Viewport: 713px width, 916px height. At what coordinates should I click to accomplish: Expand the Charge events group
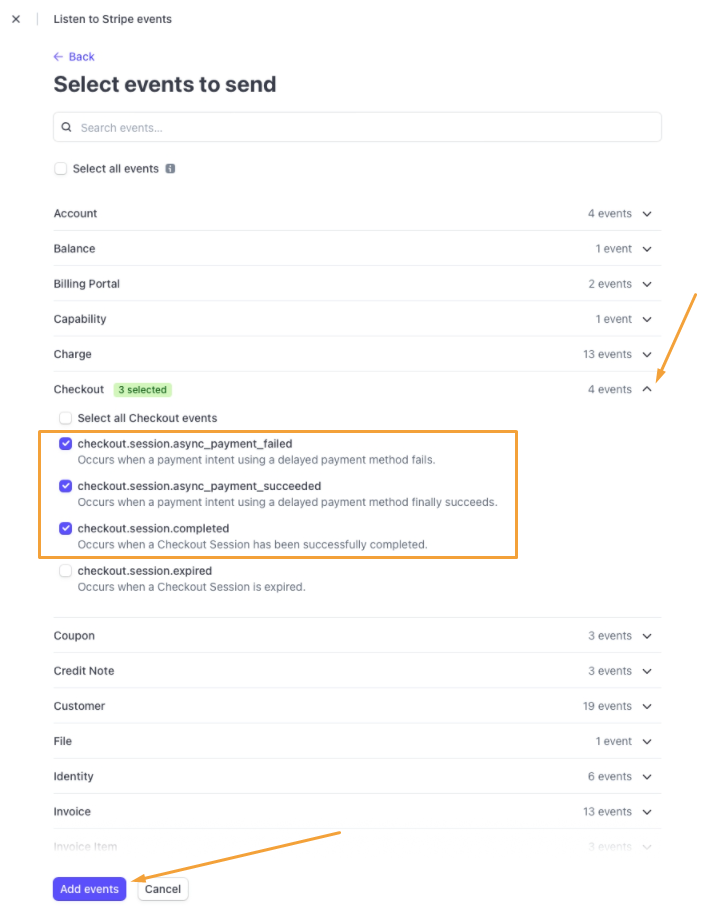[357, 354]
